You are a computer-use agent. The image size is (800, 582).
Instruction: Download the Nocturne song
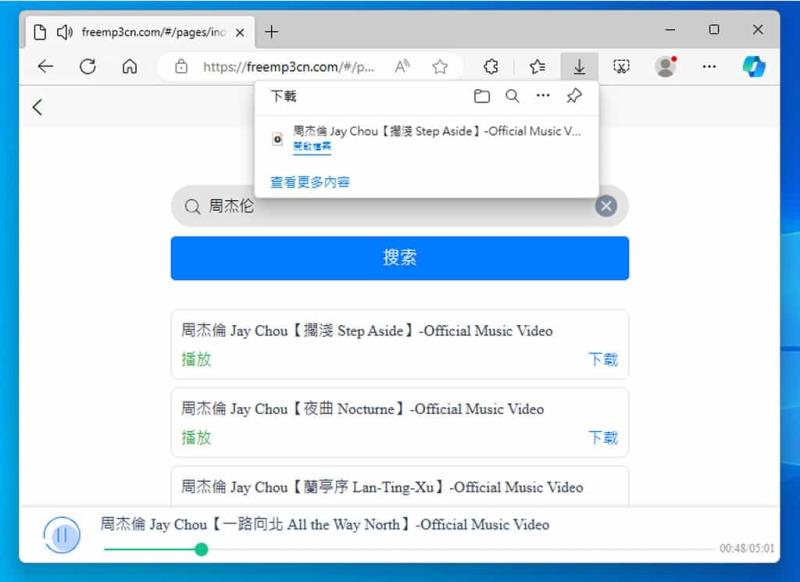(603, 438)
